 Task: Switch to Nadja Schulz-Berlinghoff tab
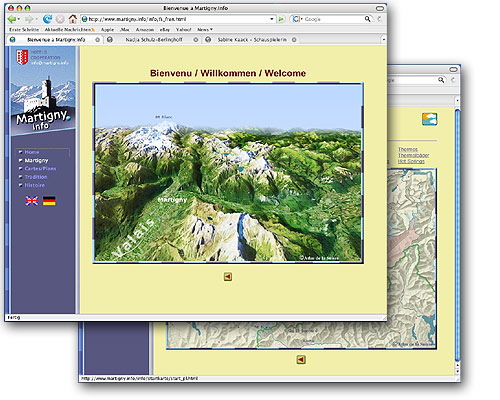point(153,40)
